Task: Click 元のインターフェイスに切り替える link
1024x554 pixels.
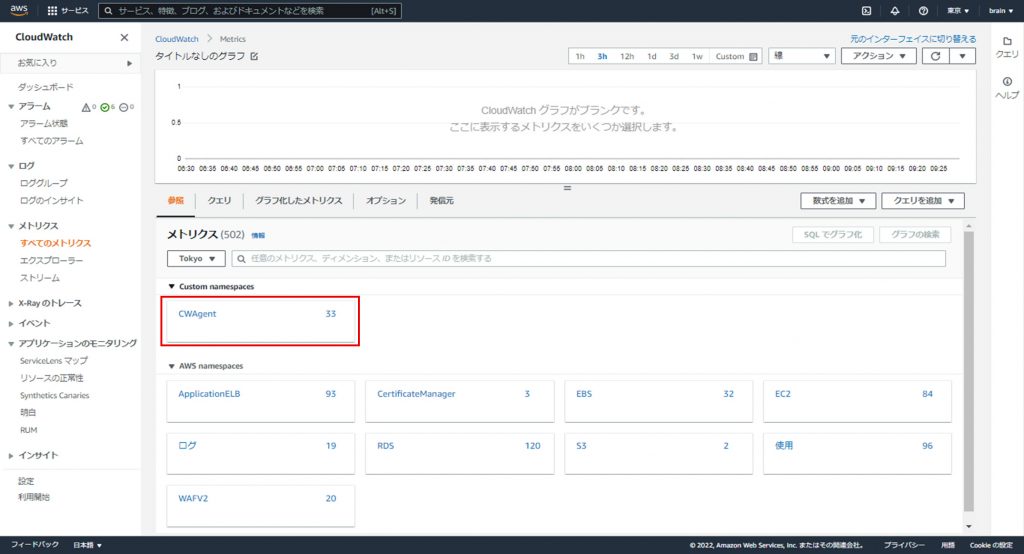Action: [x=913, y=39]
